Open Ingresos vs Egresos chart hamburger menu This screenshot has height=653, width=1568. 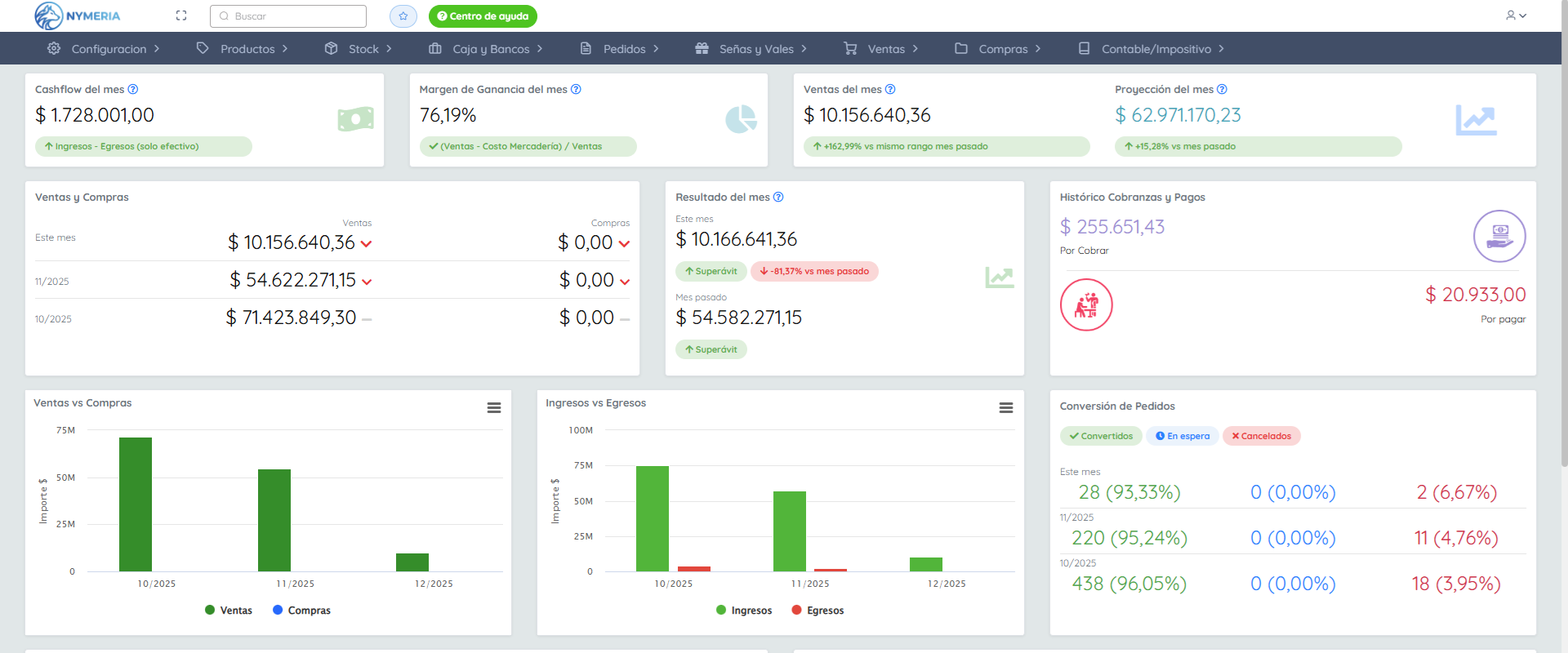(1006, 408)
